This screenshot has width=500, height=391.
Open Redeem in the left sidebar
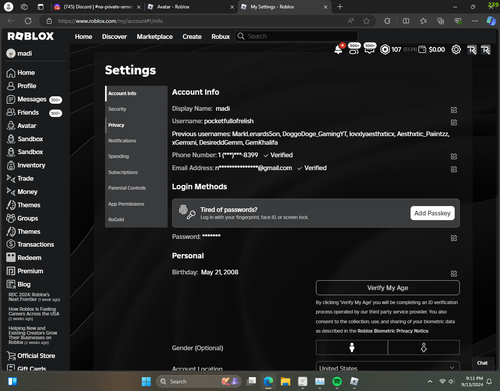[x=24, y=258]
